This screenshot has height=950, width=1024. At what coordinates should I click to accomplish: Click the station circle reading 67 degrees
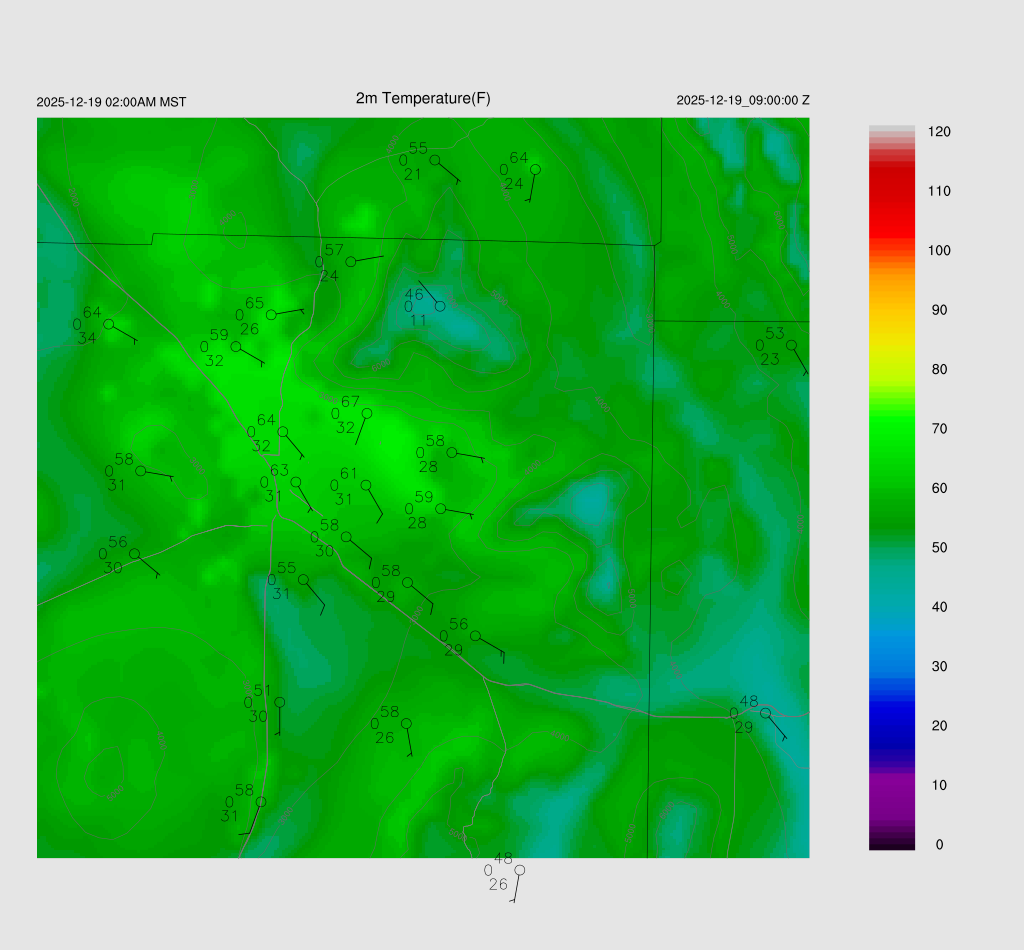coord(367,413)
